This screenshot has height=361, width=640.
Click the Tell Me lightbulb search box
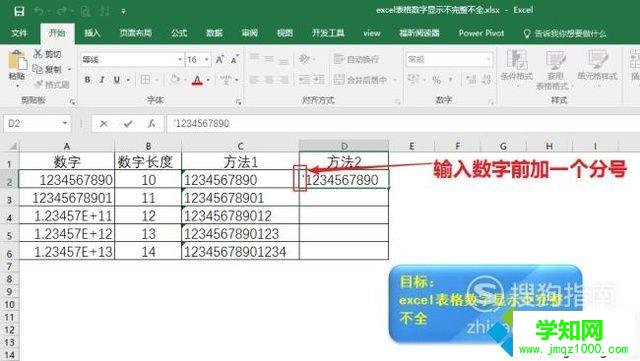pyautogui.click(x=565, y=34)
